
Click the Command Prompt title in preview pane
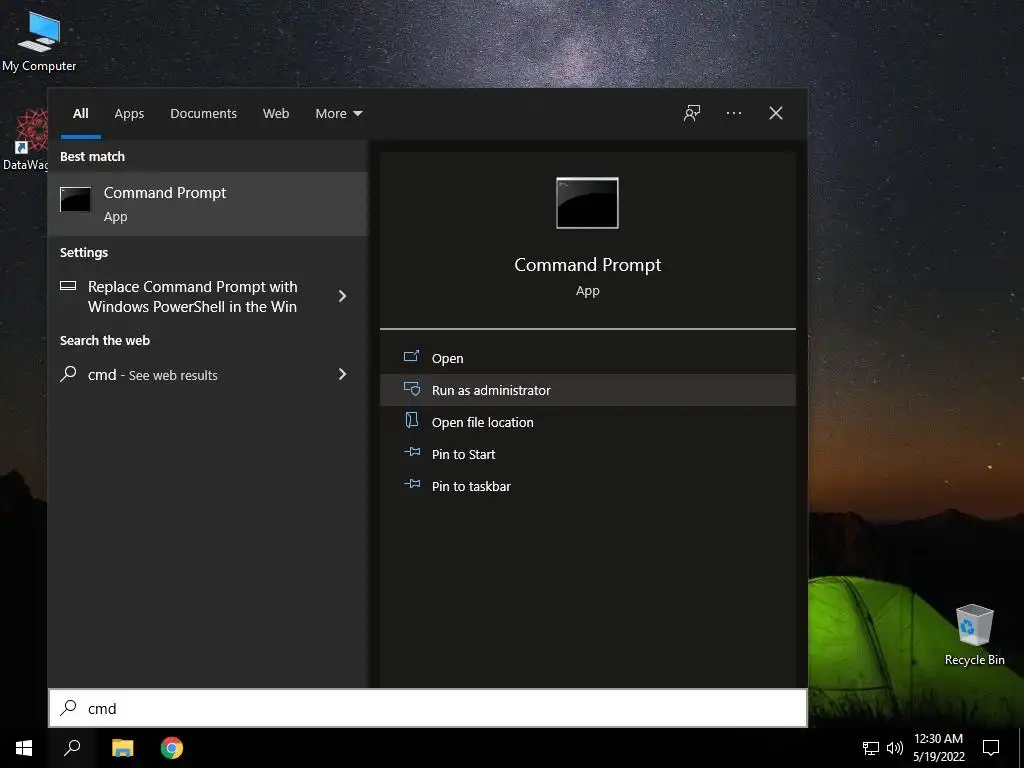click(587, 264)
